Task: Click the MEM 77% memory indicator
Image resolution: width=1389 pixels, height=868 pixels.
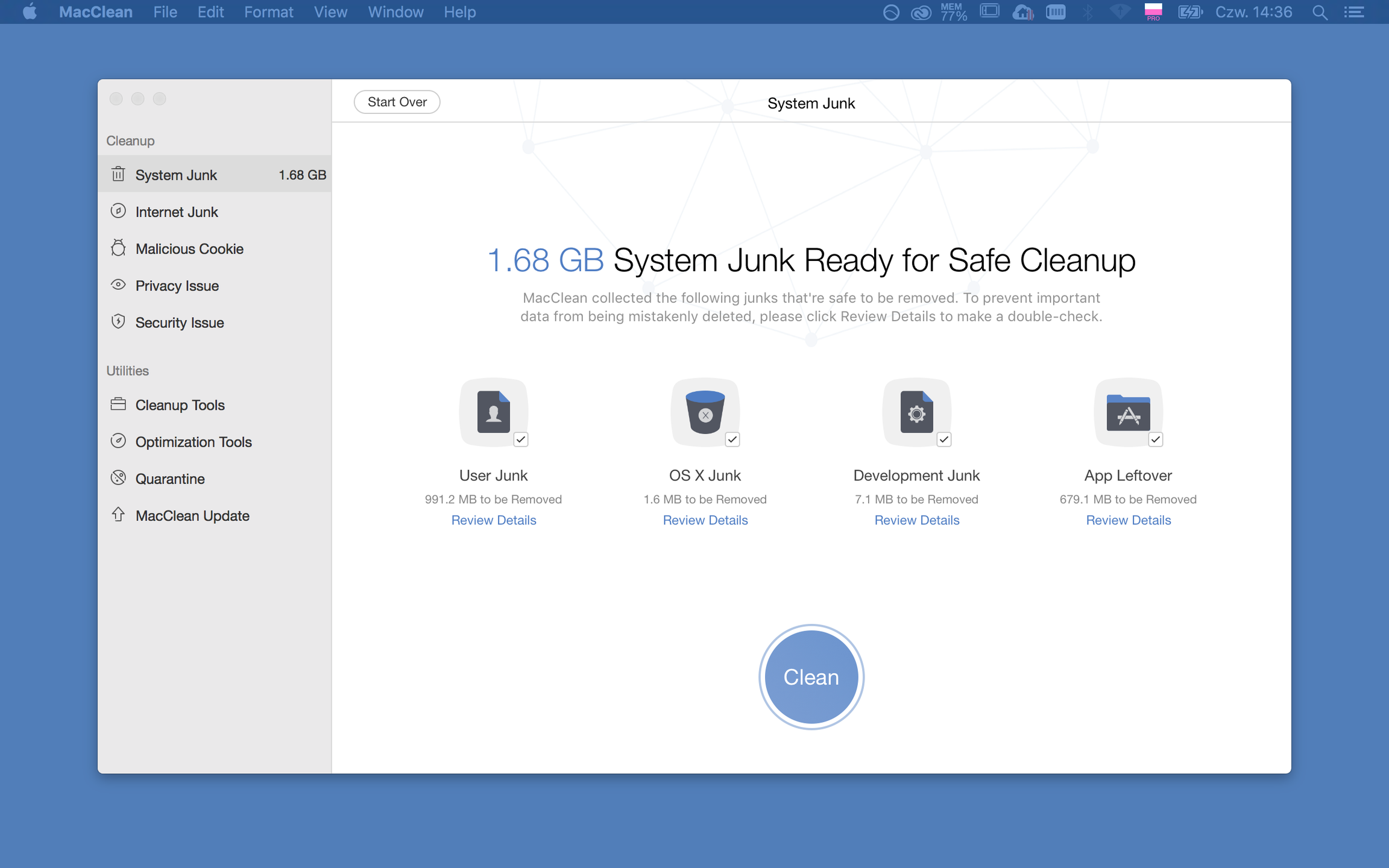Action: click(x=954, y=12)
